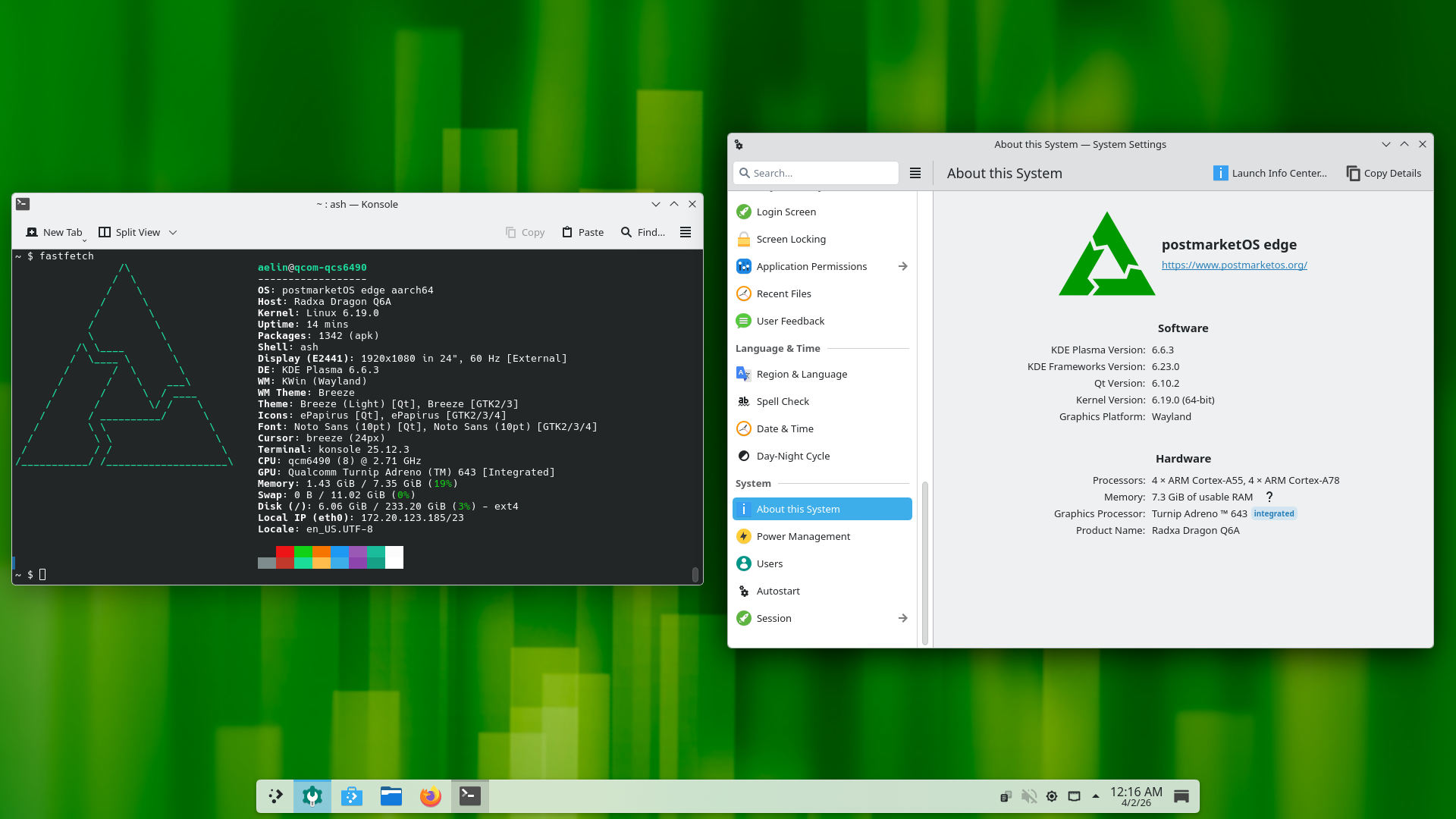Open the hamburger menu in Konsole toolbar

(685, 232)
